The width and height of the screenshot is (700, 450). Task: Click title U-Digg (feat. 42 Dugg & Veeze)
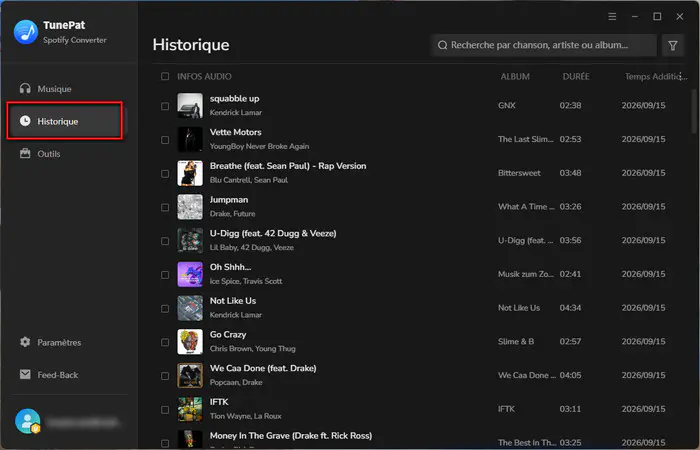tap(273, 233)
